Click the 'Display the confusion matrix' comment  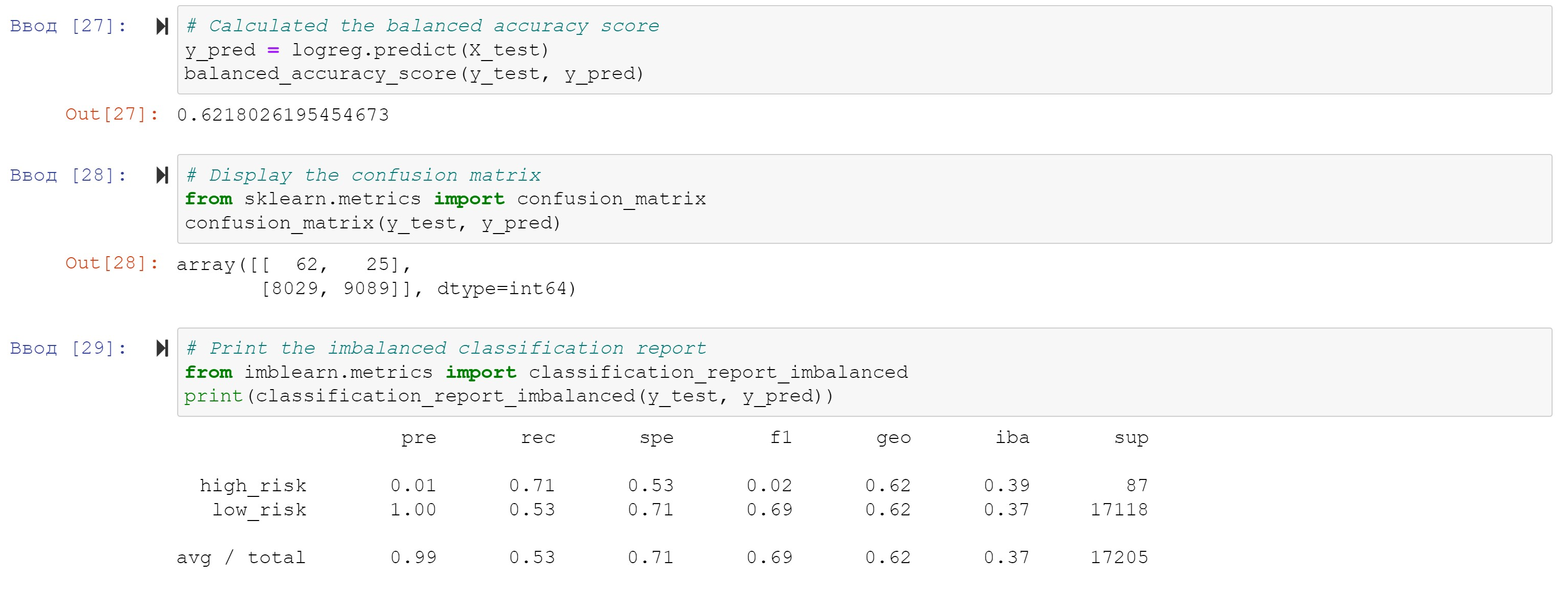point(364,175)
